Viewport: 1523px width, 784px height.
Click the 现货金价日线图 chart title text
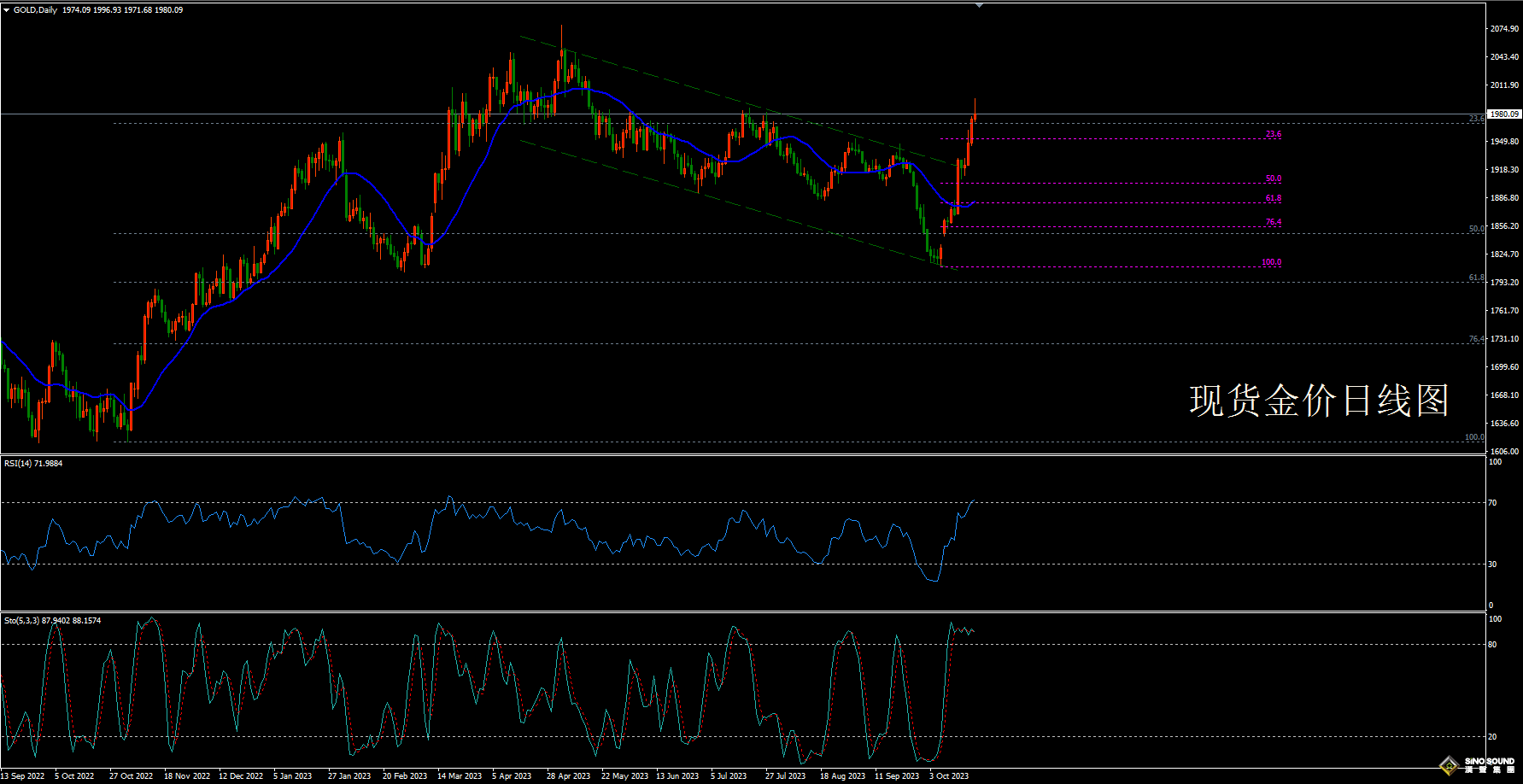[1319, 401]
